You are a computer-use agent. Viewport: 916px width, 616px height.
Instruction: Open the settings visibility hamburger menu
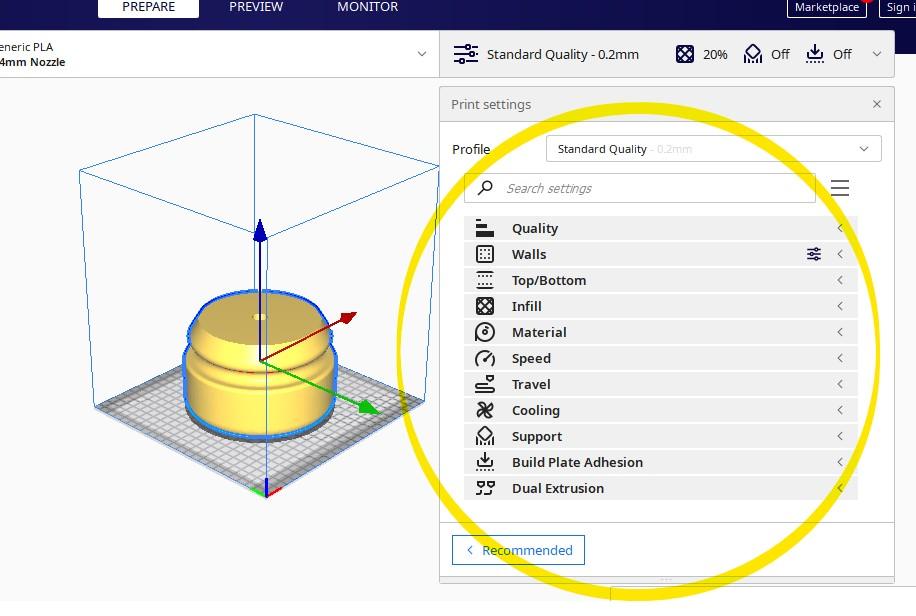click(x=839, y=188)
